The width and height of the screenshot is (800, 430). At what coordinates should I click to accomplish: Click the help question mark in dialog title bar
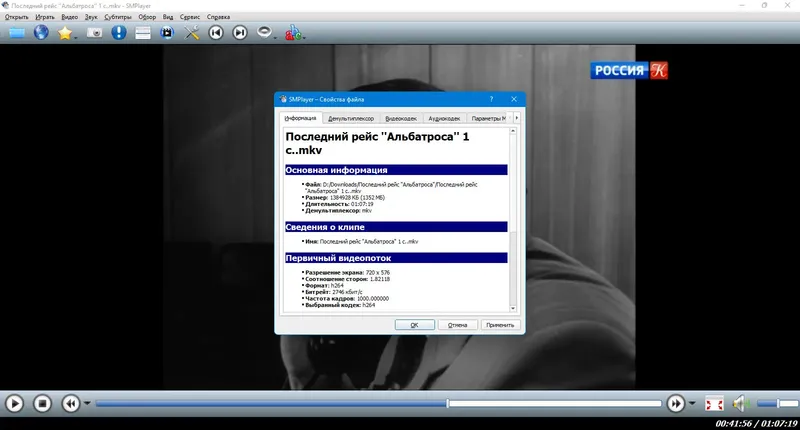point(491,99)
